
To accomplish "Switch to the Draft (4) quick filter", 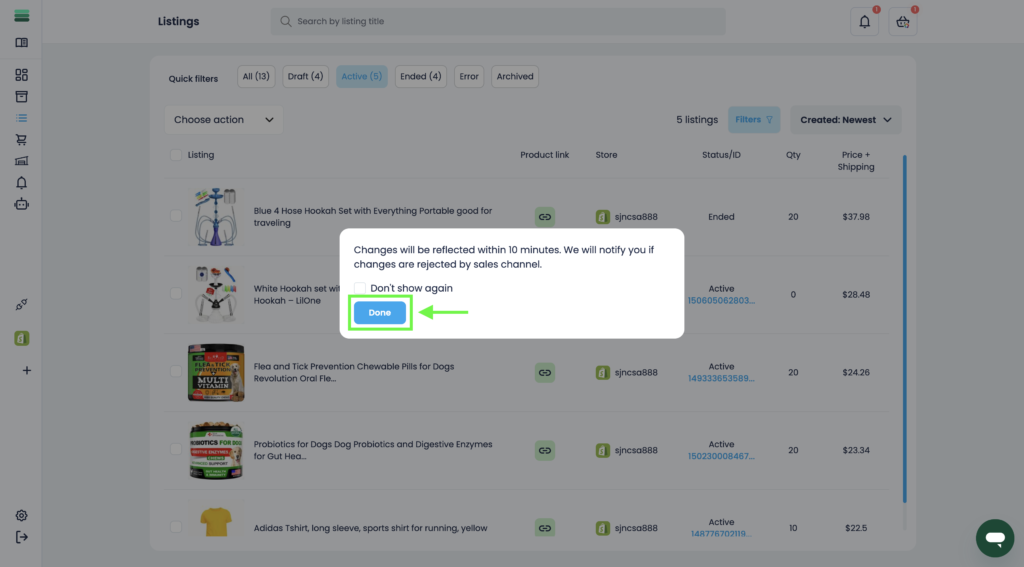I will (305, 76).
